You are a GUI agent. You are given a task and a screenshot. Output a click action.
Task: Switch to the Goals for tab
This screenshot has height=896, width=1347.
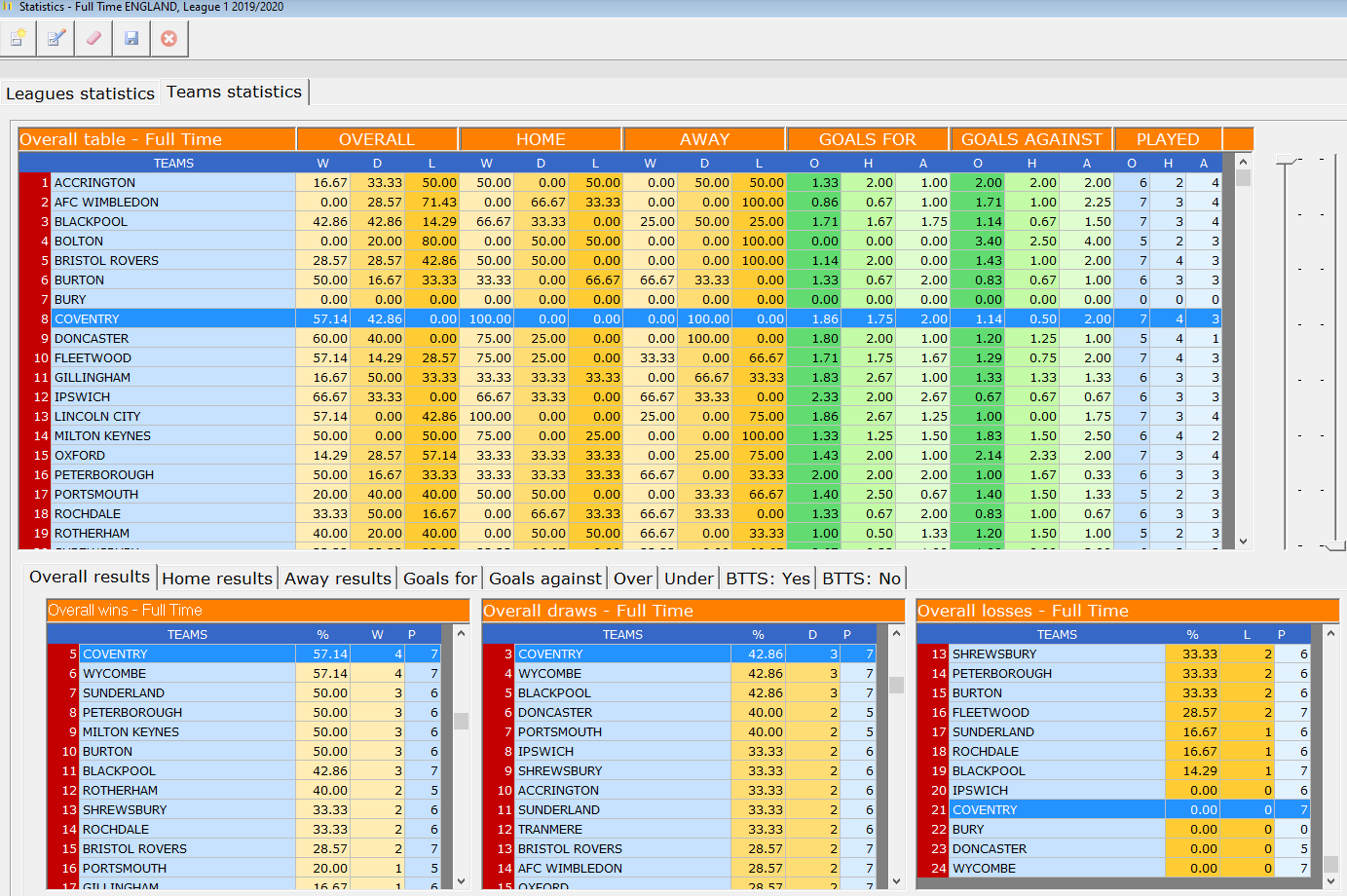(440, 579)
